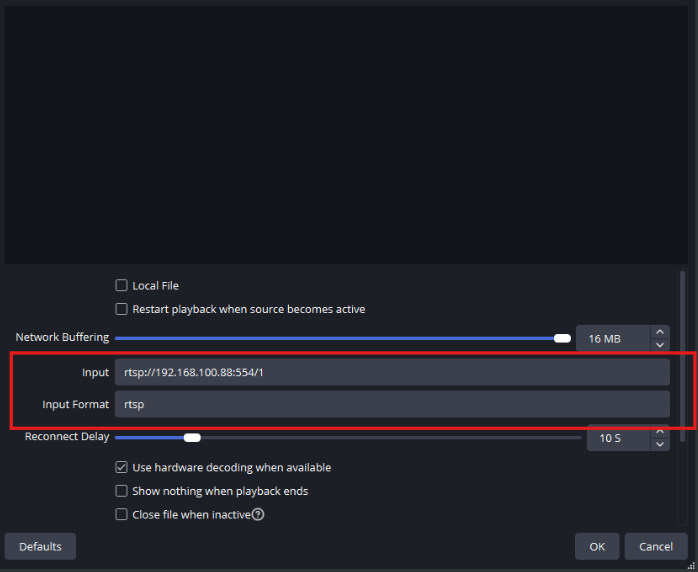698x572 pixels.
Task: Increase Network Buffering with up arrow
Action: pyautogui.click(x=659, y=332)
